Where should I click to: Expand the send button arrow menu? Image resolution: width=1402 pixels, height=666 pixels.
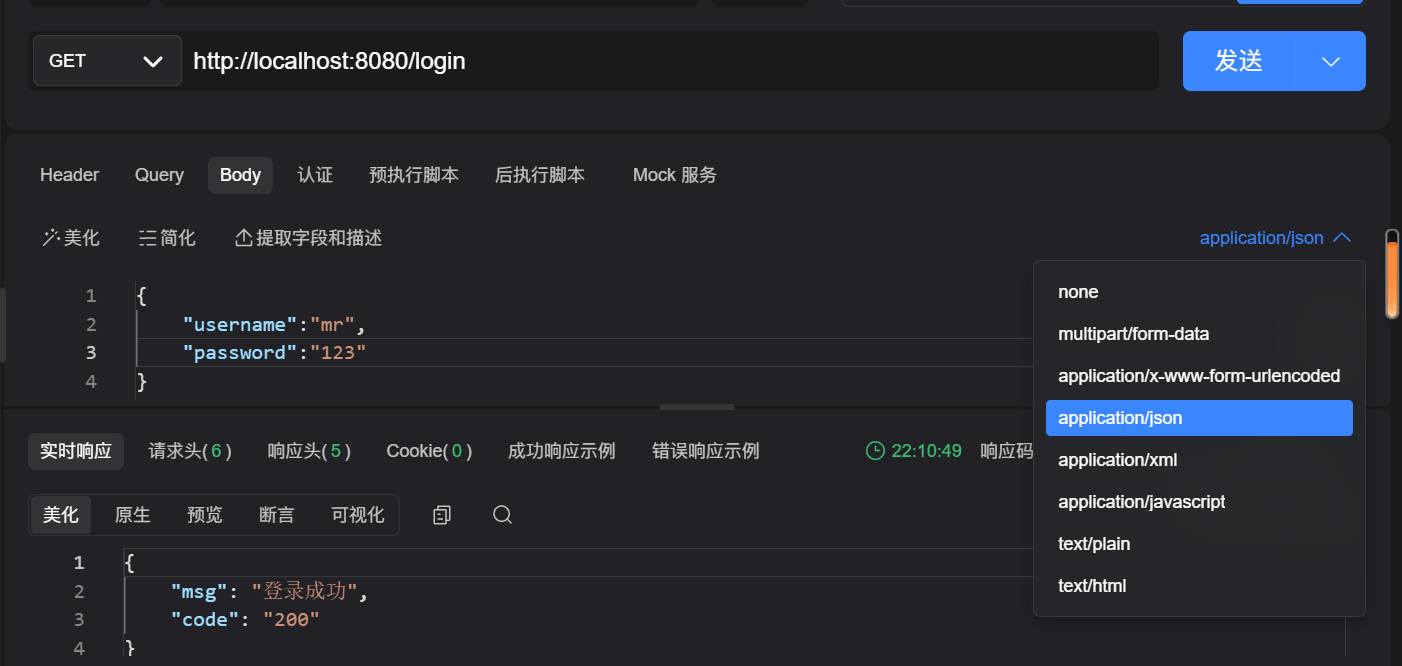(1331, 61)
